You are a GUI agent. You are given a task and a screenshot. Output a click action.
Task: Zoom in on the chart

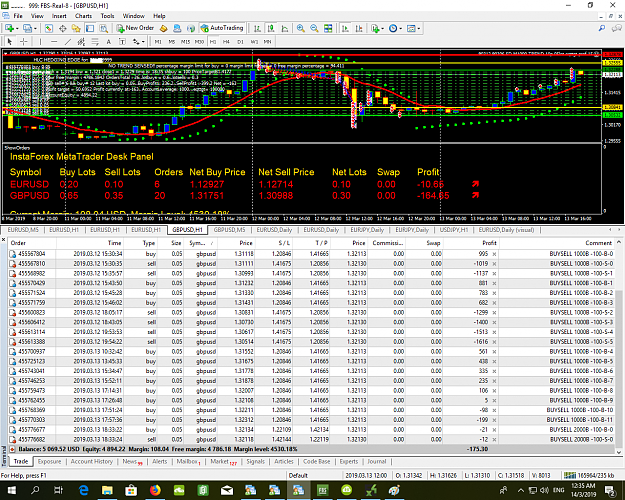pos(301,28)
